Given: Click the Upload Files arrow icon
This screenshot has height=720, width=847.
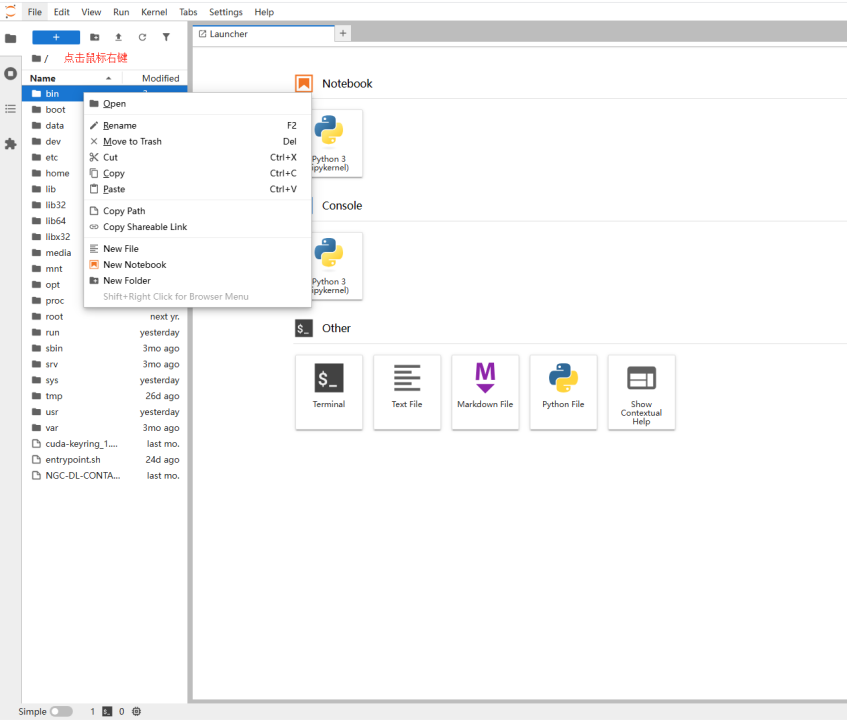Looking at the screenshot, I should [x=118, y=37].
